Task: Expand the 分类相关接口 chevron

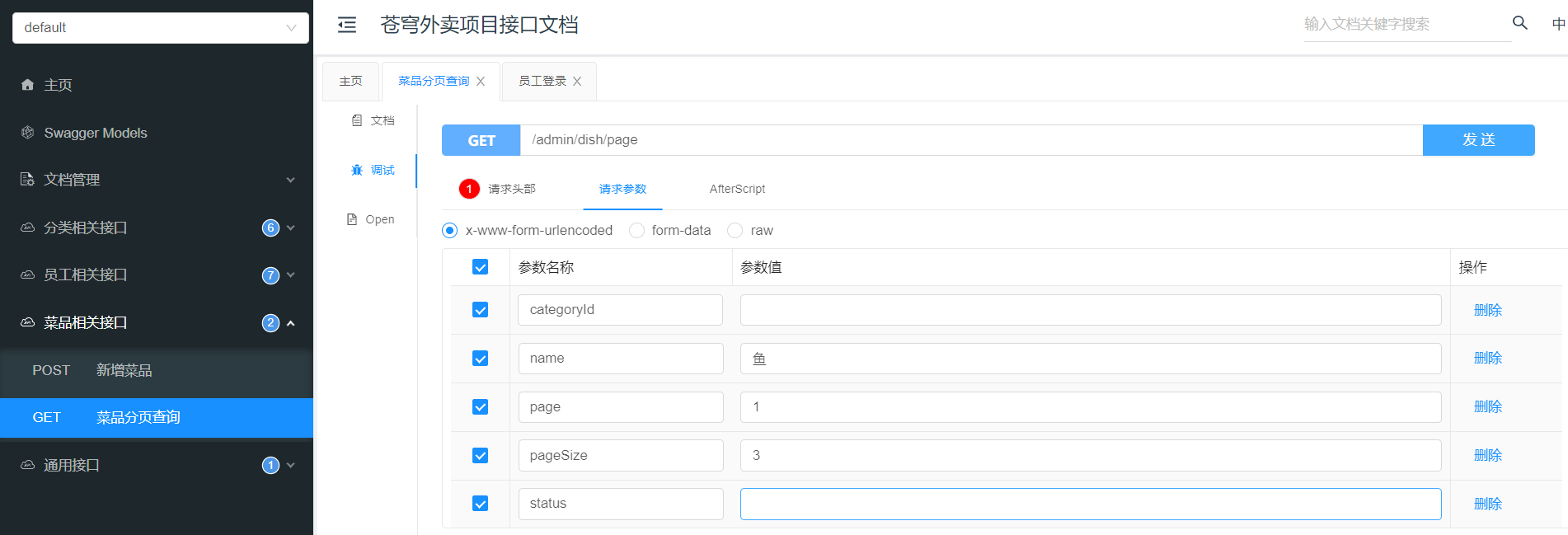Action: 290,228
